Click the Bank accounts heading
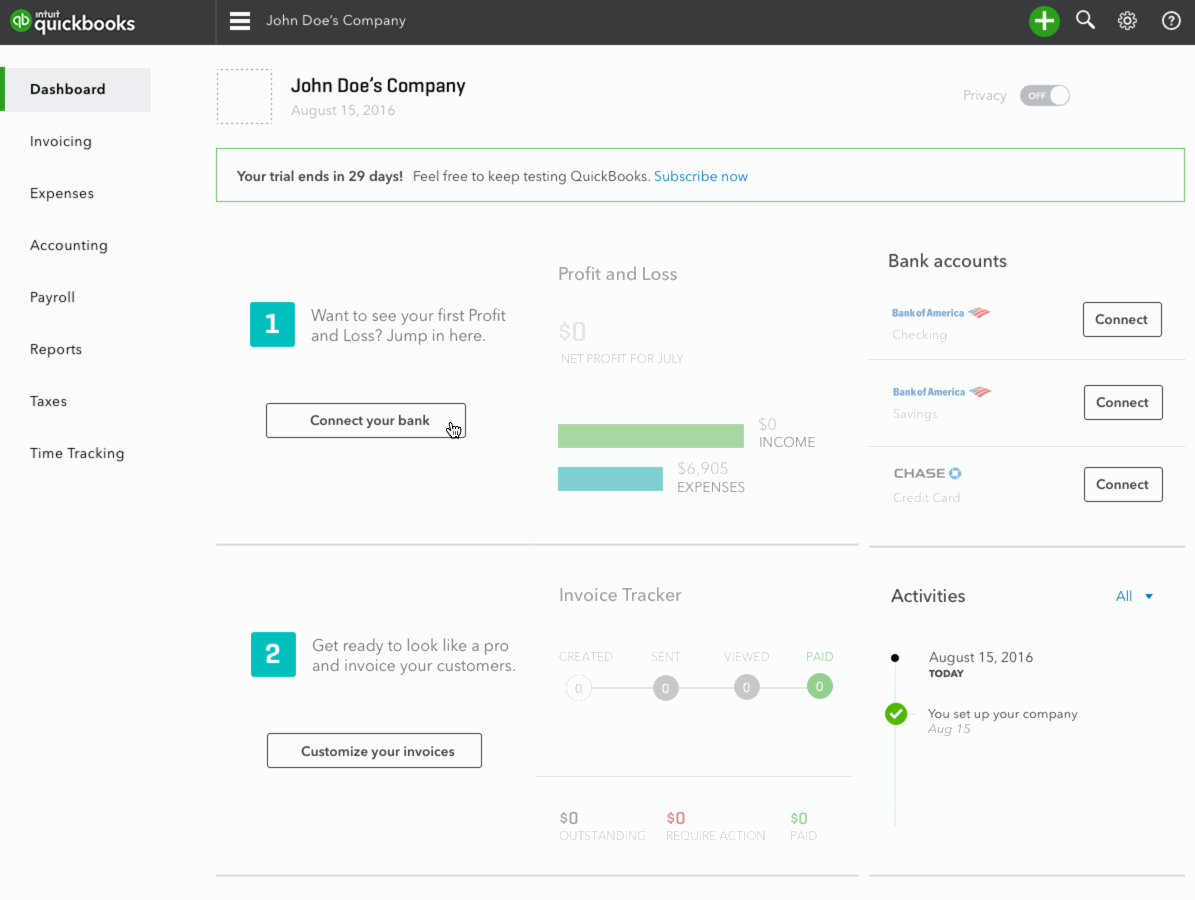 click(947, 261)
